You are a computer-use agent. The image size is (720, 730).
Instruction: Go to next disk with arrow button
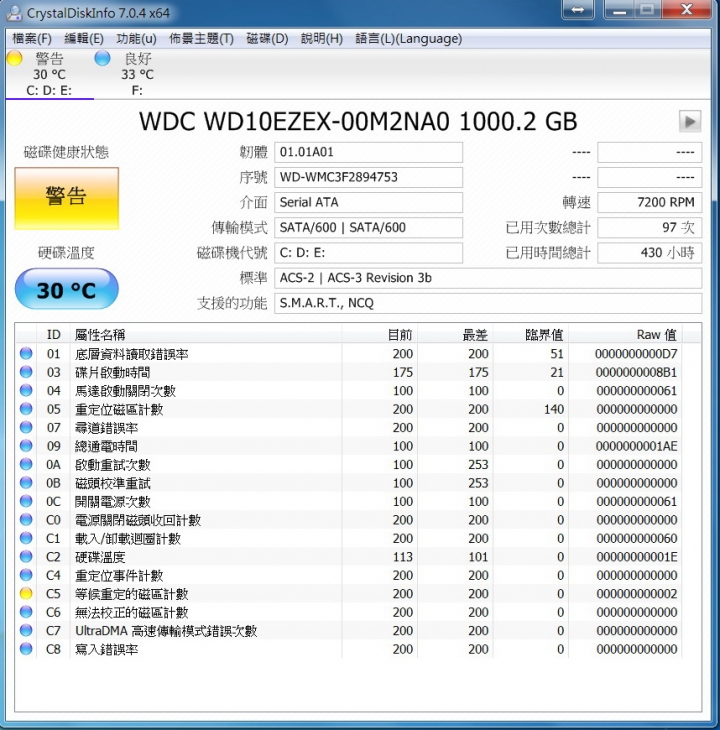(x=690, y=122)
